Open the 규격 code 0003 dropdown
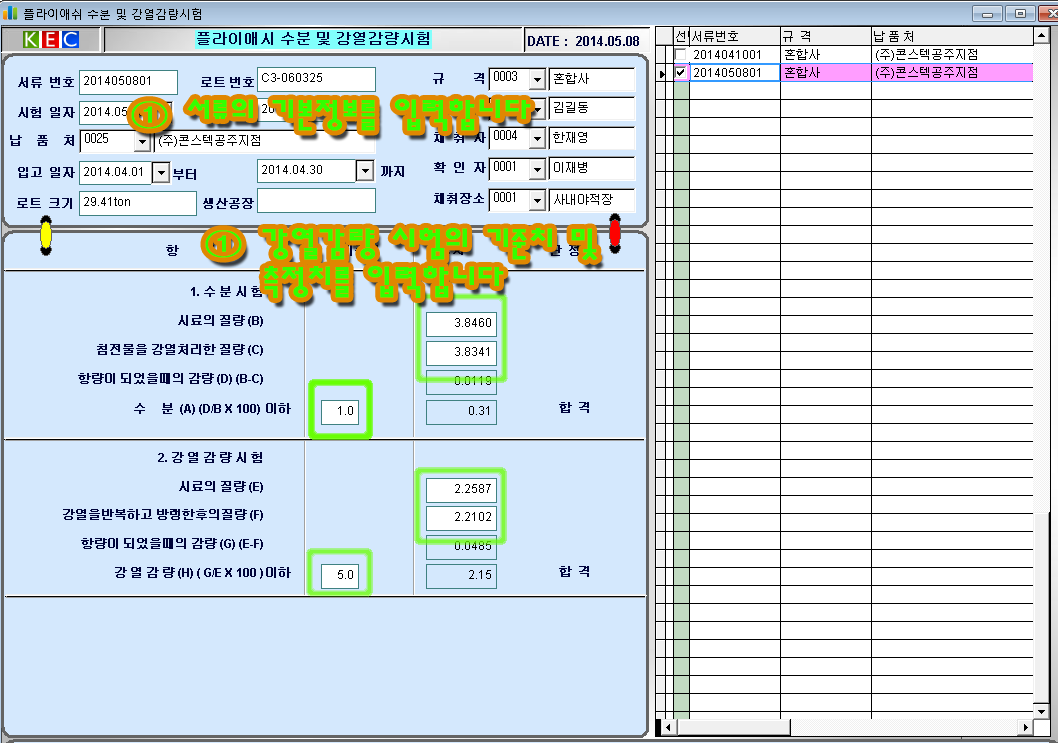 click(x=537, y=80)
